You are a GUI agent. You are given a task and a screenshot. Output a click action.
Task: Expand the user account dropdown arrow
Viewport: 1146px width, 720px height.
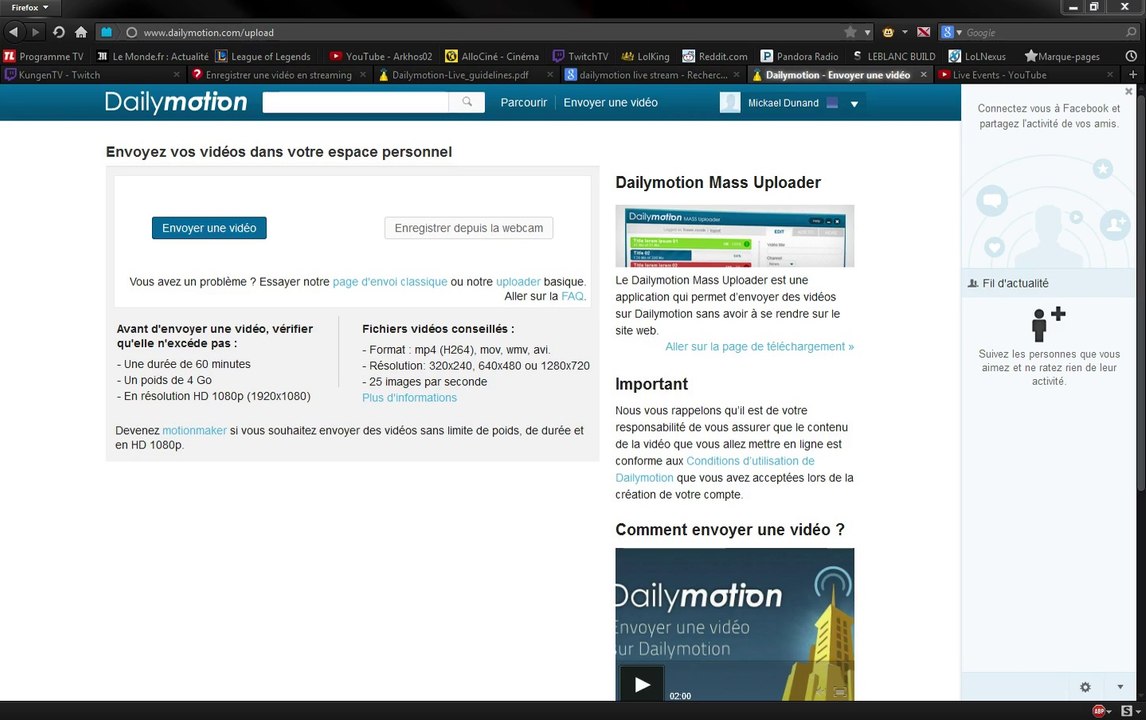click(854, 104)
